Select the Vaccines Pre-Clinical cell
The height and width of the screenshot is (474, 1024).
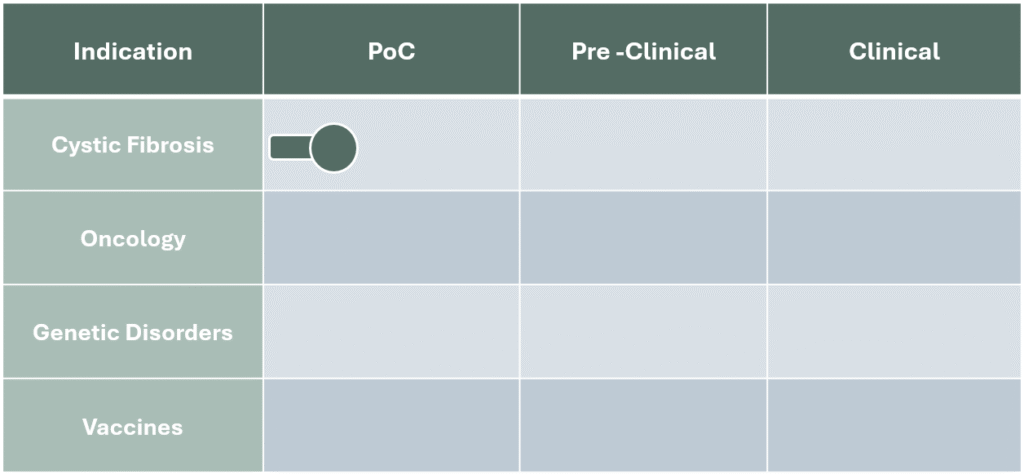[x=643, y=426]
